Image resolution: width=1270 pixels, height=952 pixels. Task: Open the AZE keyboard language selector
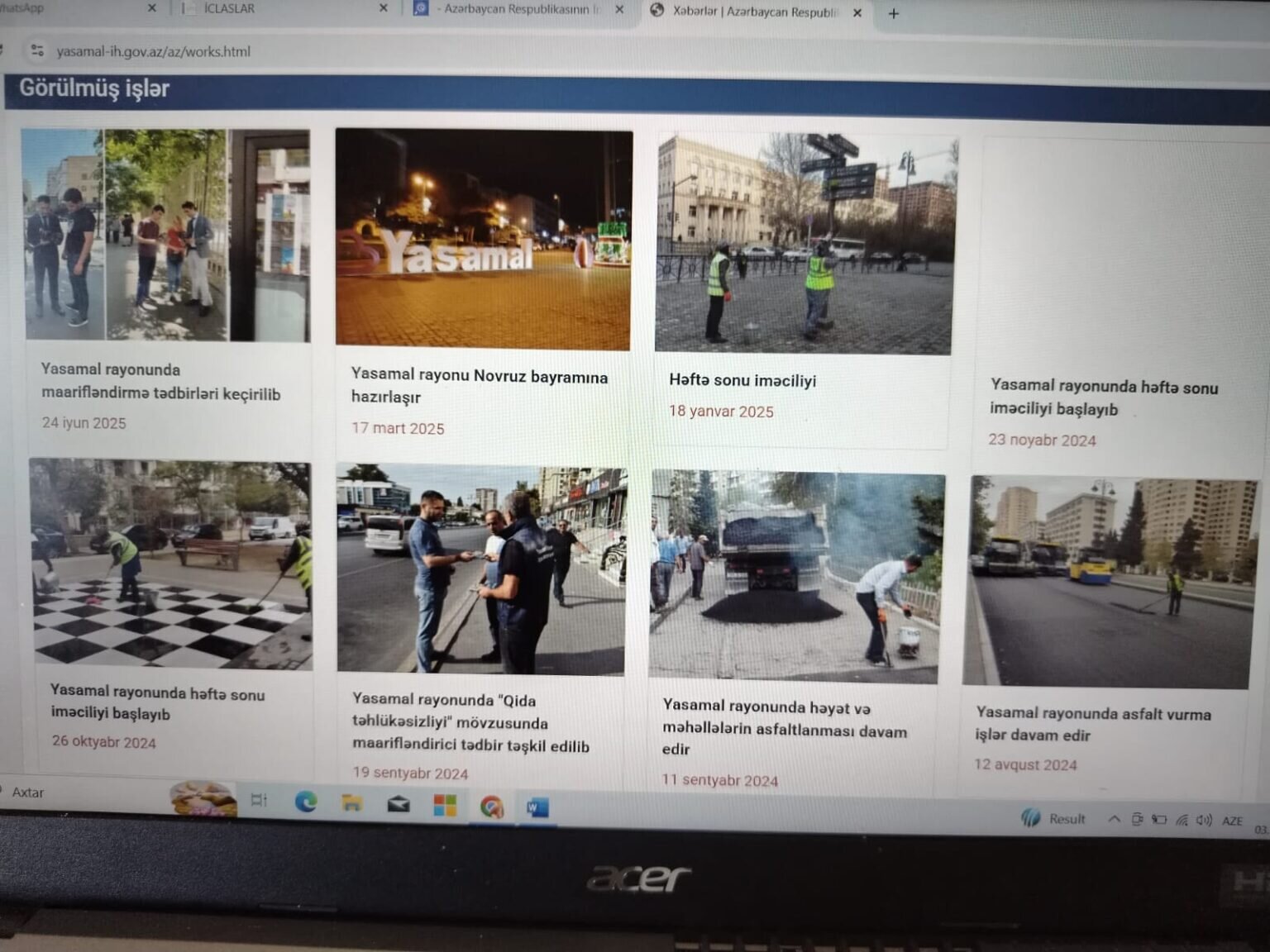coord(1232,821)
